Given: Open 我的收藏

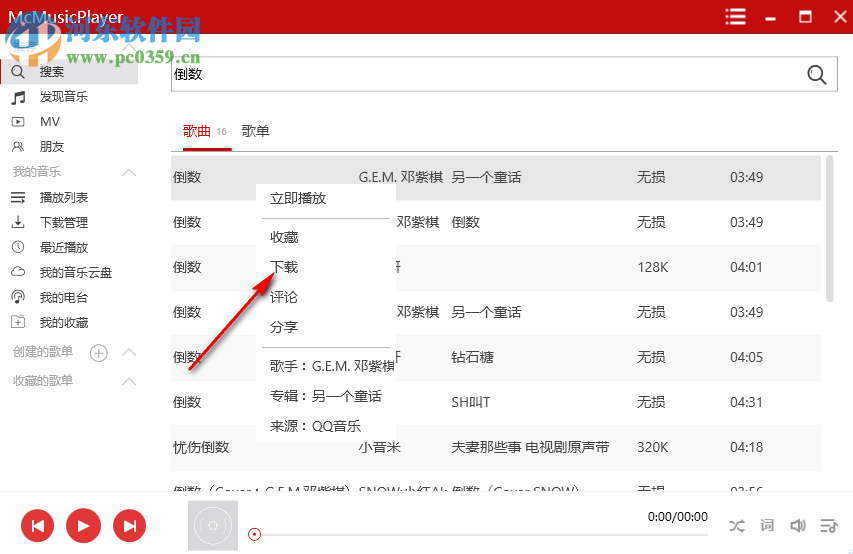Looking at the screenshot, I should 64,323.
